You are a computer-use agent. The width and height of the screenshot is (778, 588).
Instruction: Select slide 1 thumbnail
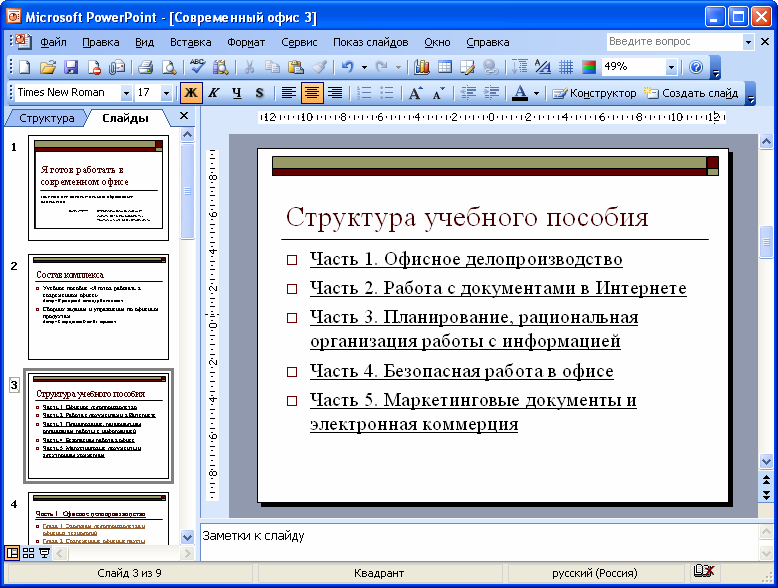(98, 188)
